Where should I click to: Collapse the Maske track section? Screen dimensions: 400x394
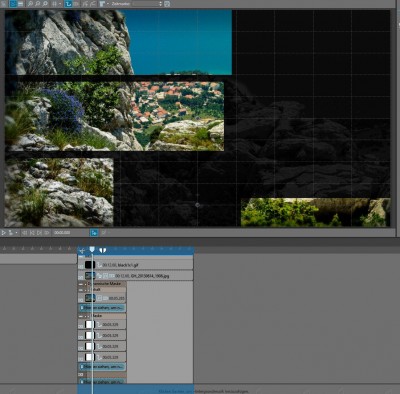(x=80, y=316)
